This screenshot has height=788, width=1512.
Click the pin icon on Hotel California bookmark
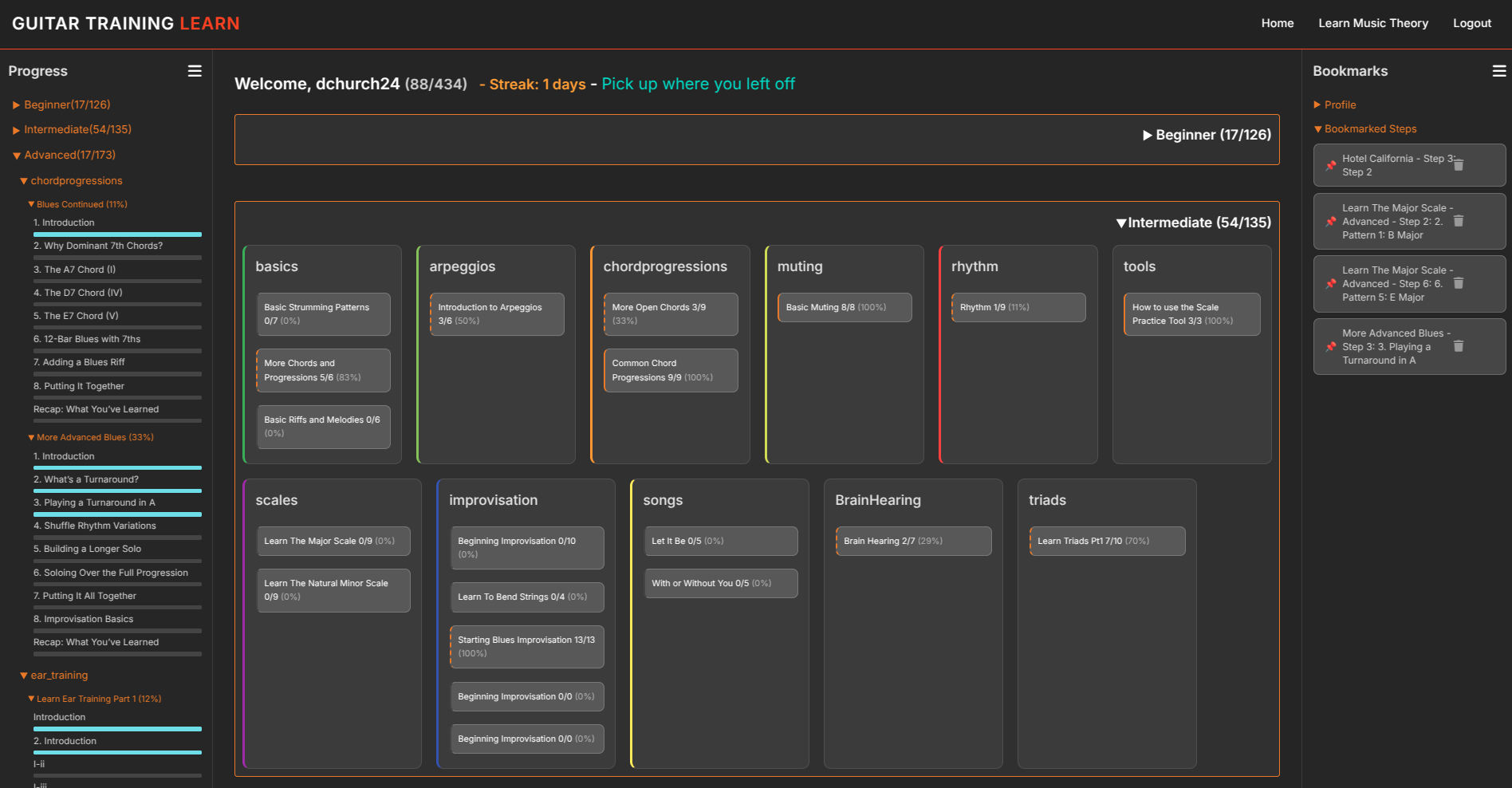tap(1329, 165)
